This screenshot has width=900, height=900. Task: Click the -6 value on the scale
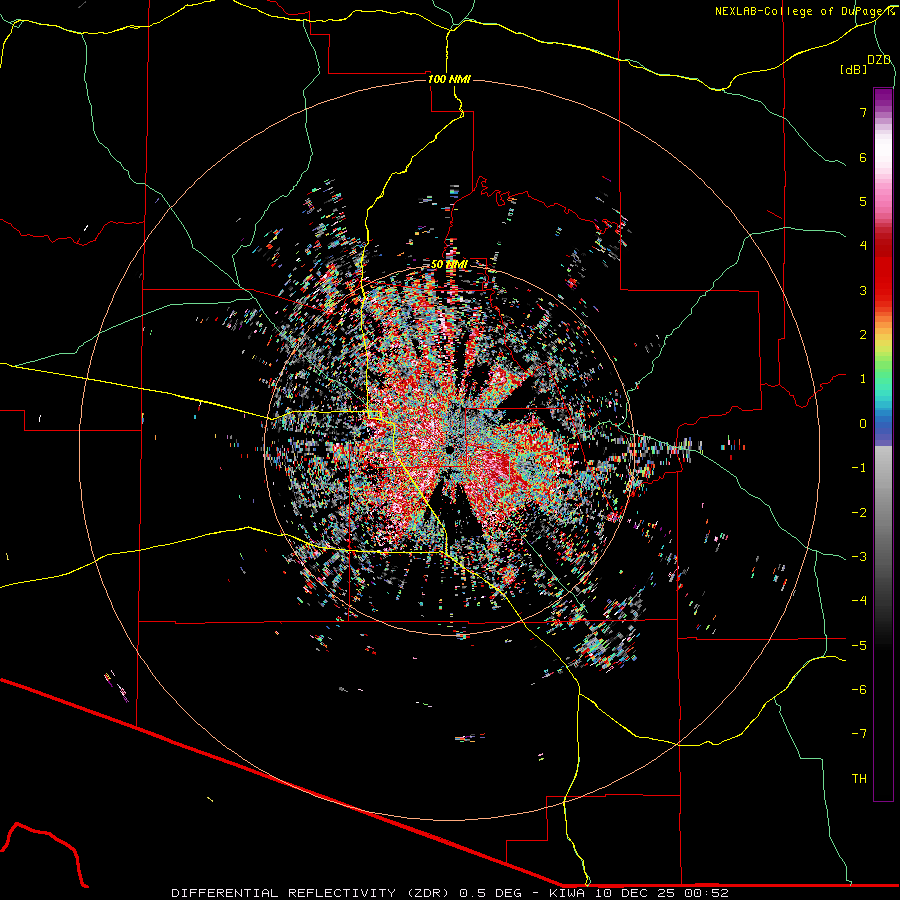coord(859,690)
